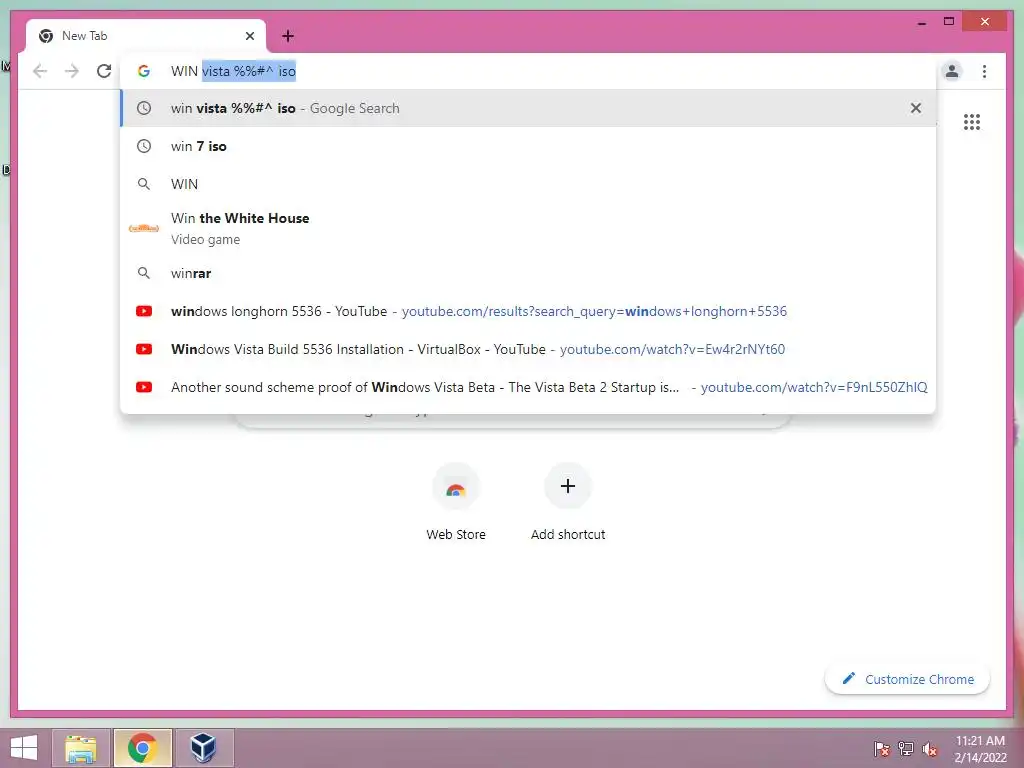Remove the 'win vista %%#^ iso' suggestion
This screenshot has width=1024, height=768.
[916, 108]
